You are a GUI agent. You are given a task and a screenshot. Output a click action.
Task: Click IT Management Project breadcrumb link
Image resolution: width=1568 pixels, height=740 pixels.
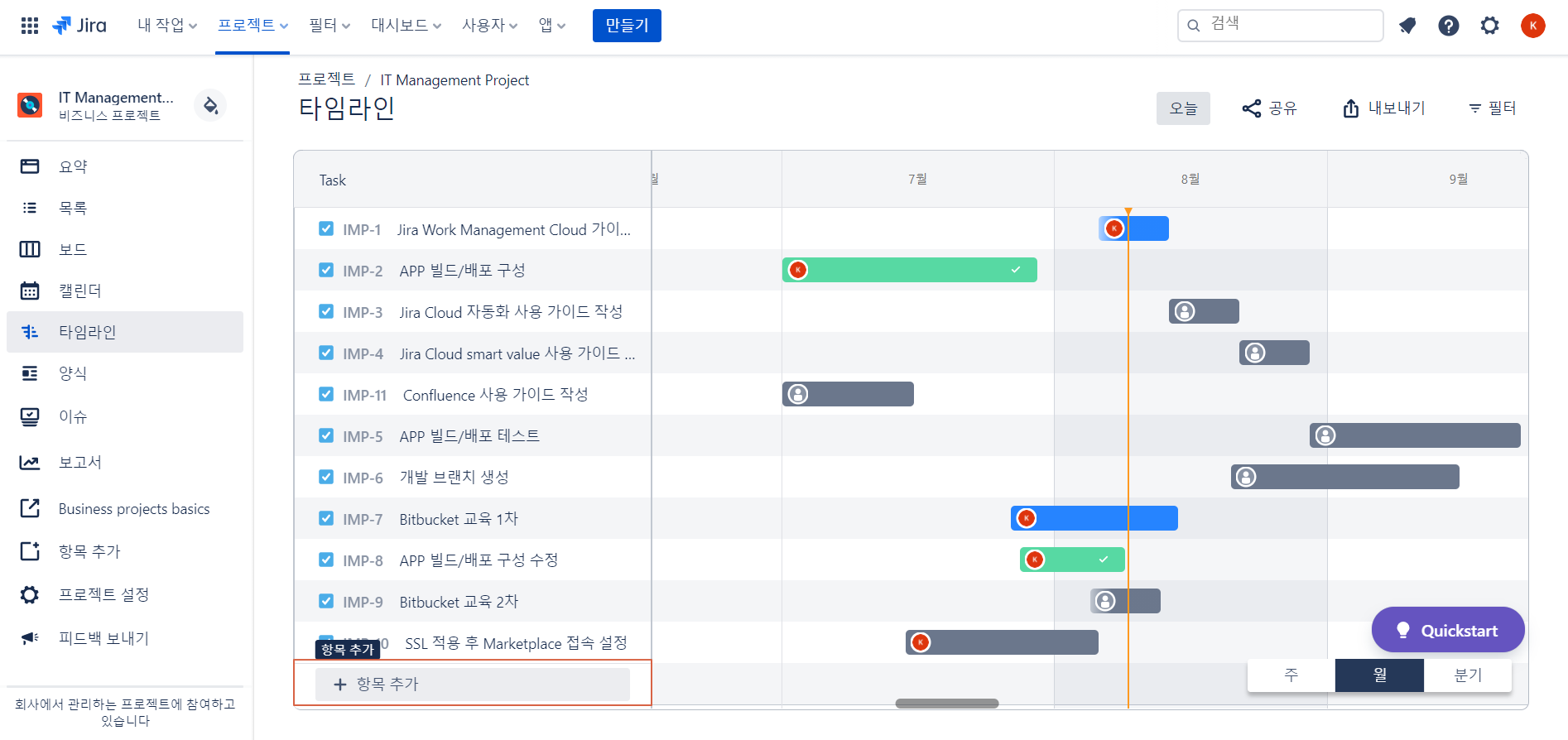pos(455,80)
